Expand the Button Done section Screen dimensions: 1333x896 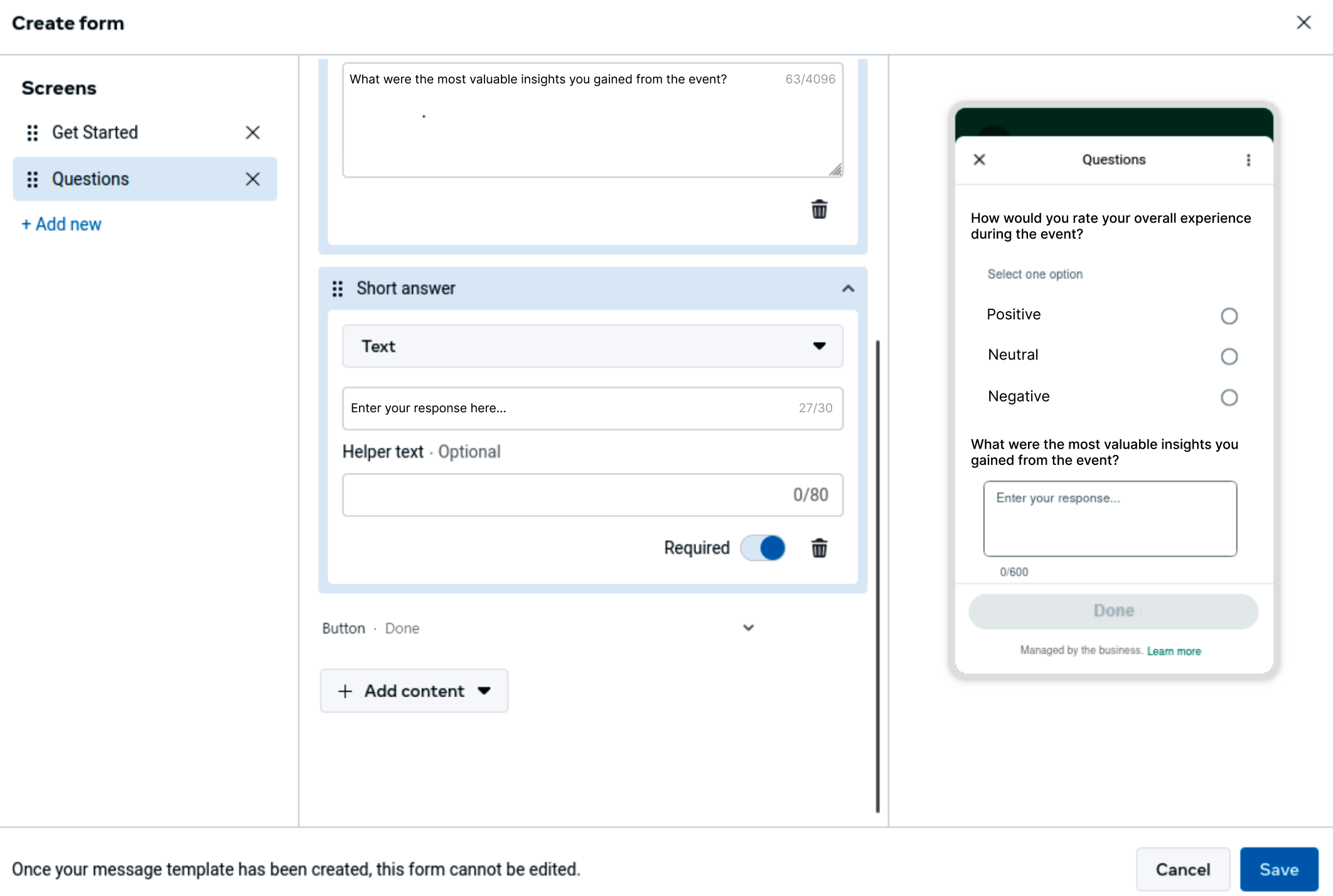tap(748, 628)
